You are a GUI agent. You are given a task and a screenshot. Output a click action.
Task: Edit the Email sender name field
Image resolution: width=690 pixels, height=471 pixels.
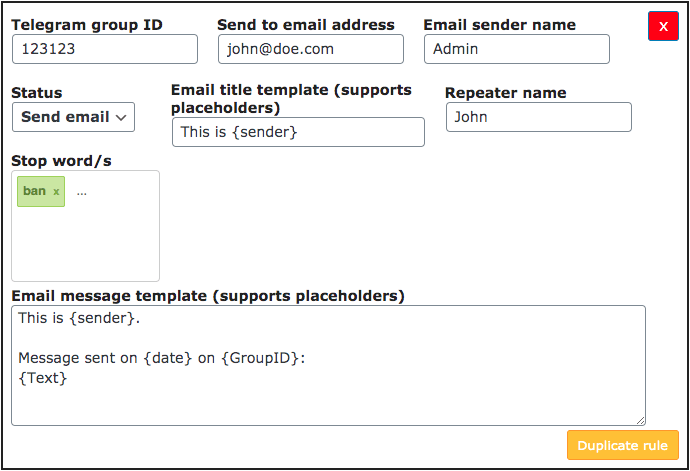click(x=516, y=49)
